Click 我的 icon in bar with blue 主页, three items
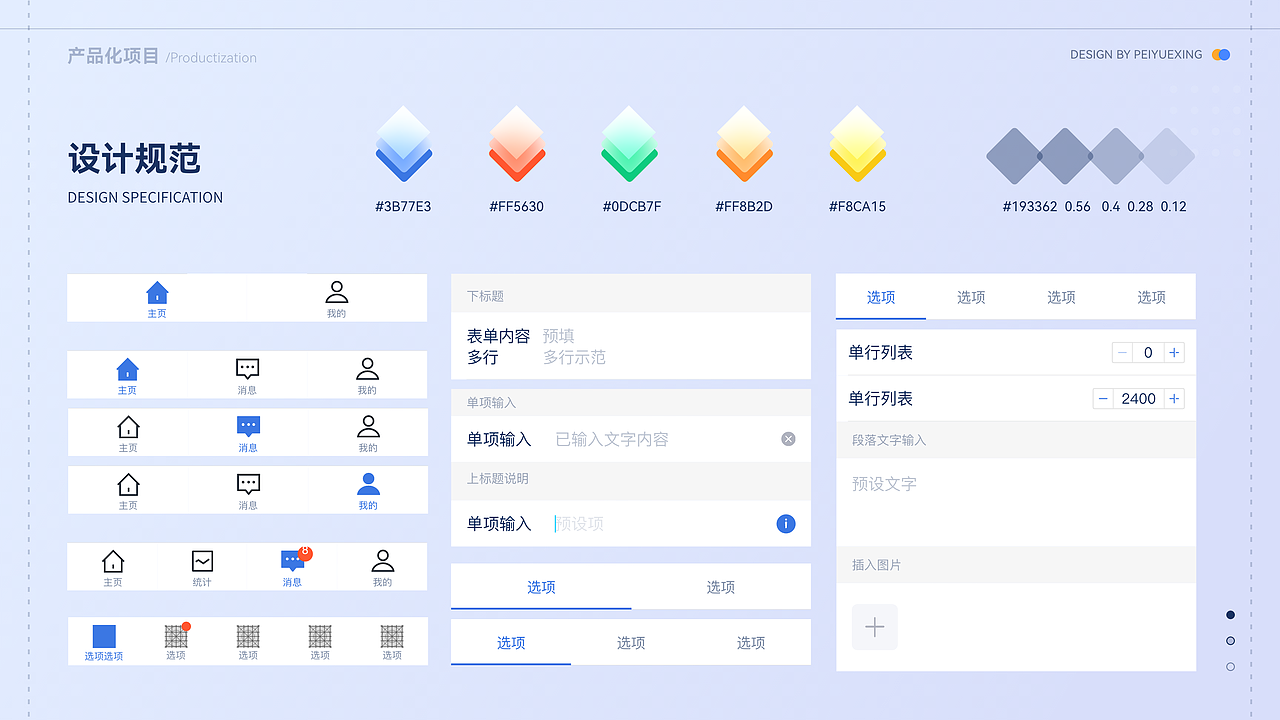Screen dimensions: 1280x720 pos(368,369)
